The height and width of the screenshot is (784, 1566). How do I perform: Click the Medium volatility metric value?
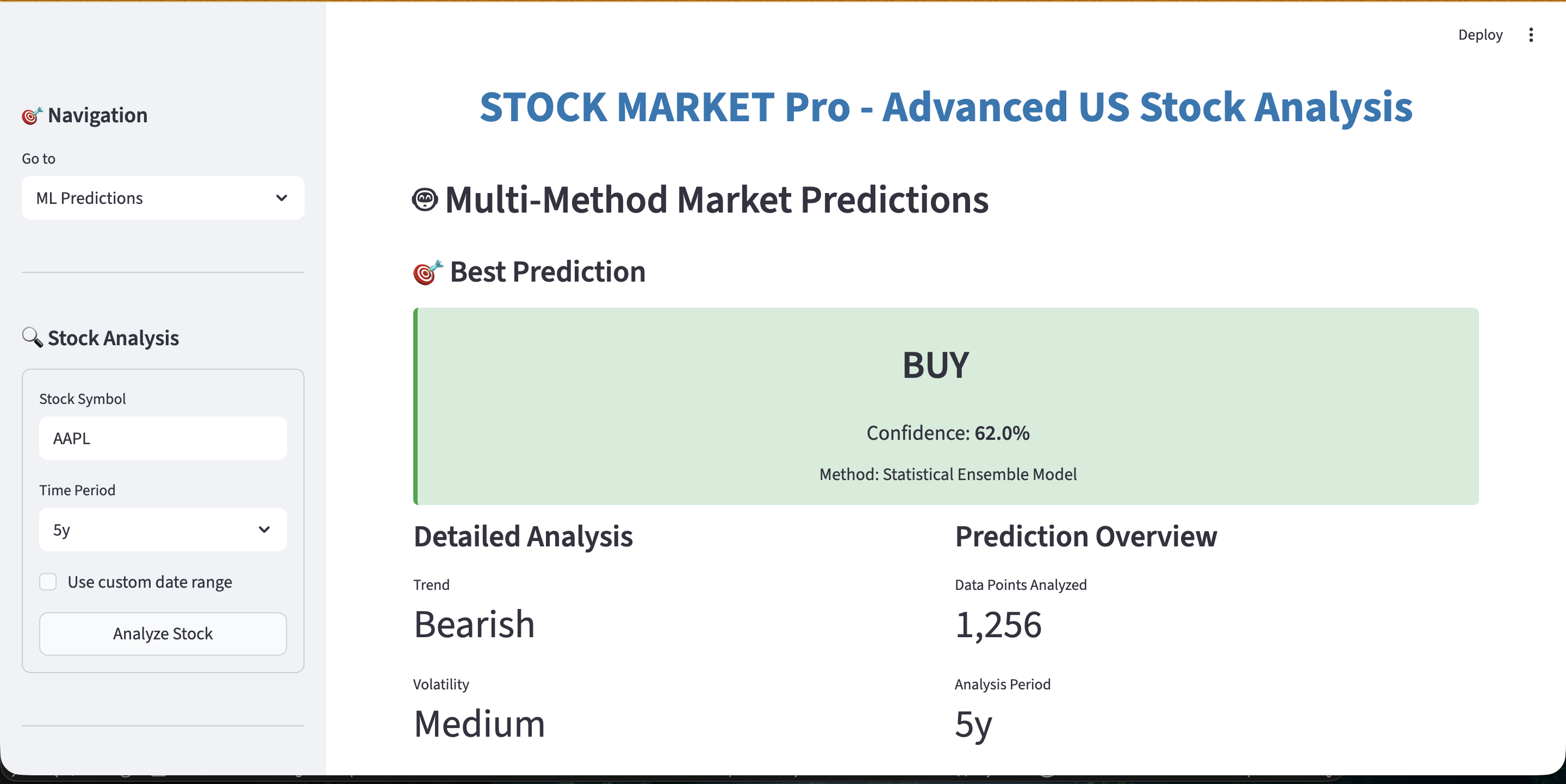point(479,724)
